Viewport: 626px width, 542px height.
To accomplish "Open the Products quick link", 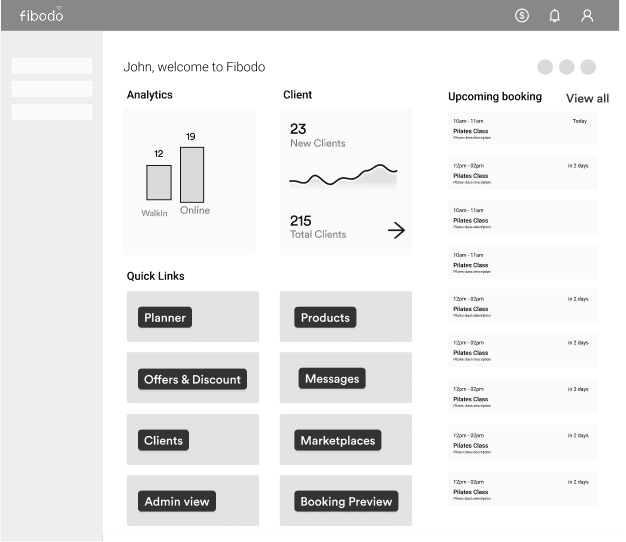I will [x=325, y=317].
